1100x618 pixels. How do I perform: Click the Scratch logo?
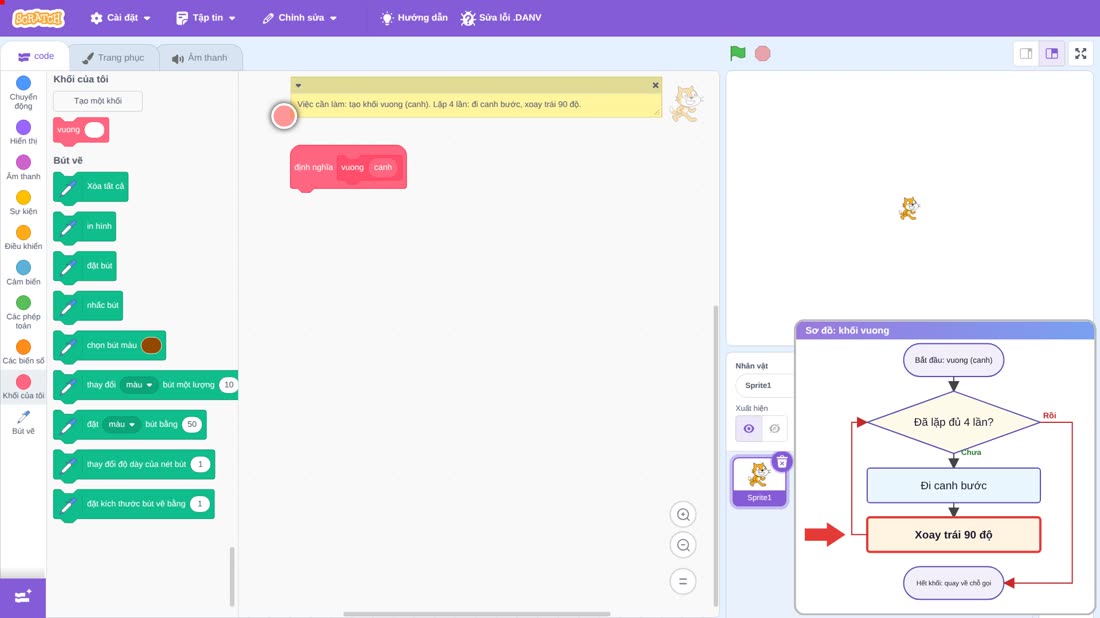38,18
